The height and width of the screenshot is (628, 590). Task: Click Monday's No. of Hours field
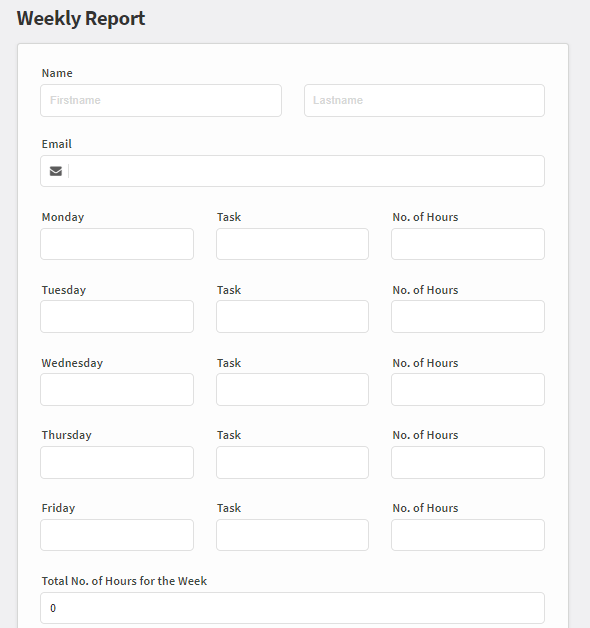click(x=468, y=244)
